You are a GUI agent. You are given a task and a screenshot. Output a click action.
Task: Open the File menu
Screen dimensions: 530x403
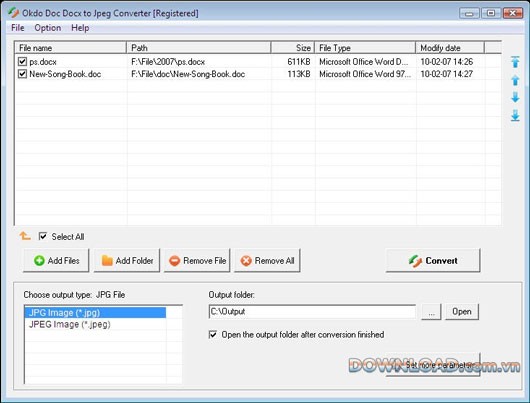[18, 28]
